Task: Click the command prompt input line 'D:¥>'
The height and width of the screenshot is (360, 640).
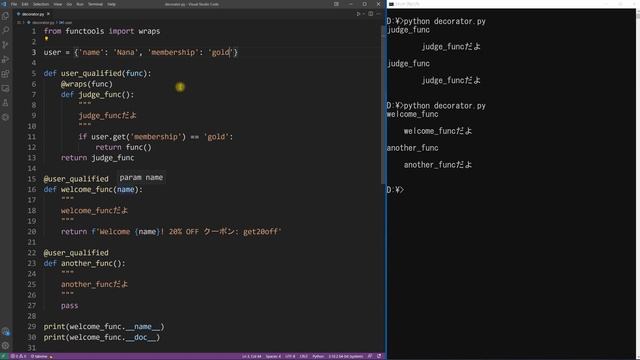Action: point(395,190)
